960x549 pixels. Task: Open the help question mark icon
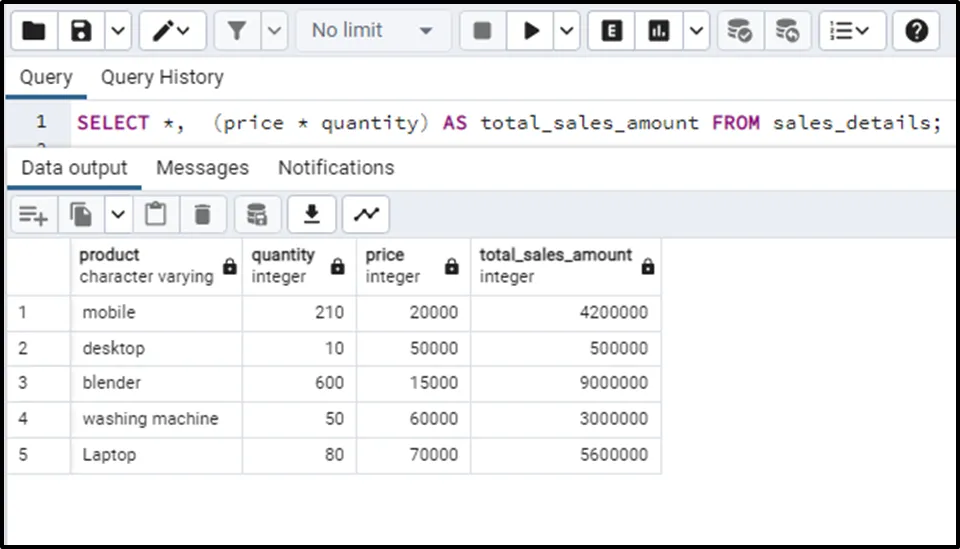916,31
